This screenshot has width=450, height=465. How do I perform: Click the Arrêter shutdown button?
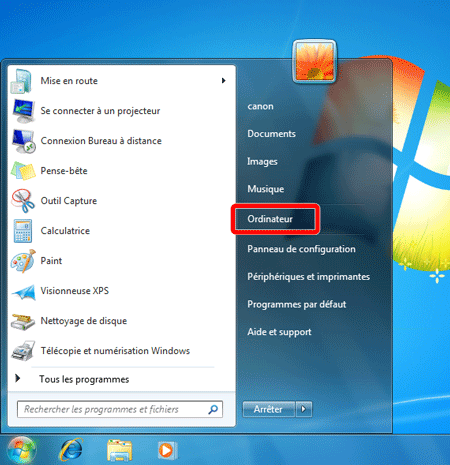click(x=269, y=409)
